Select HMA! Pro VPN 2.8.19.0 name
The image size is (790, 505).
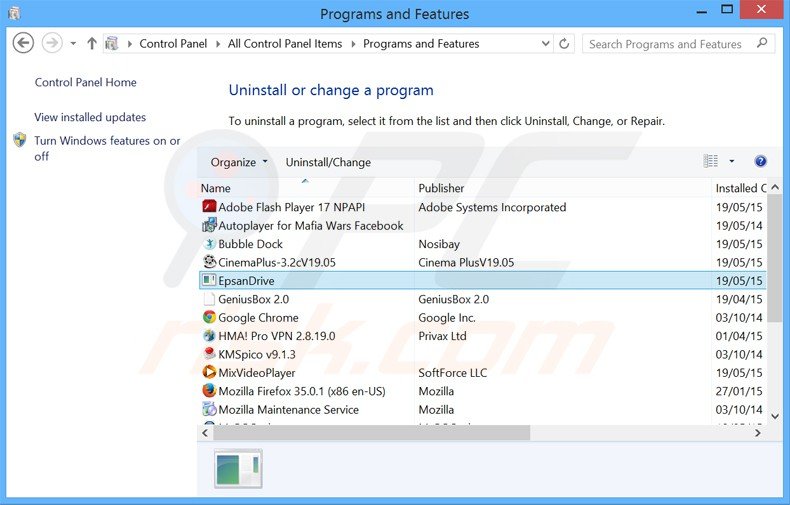(x=277, y=336)
